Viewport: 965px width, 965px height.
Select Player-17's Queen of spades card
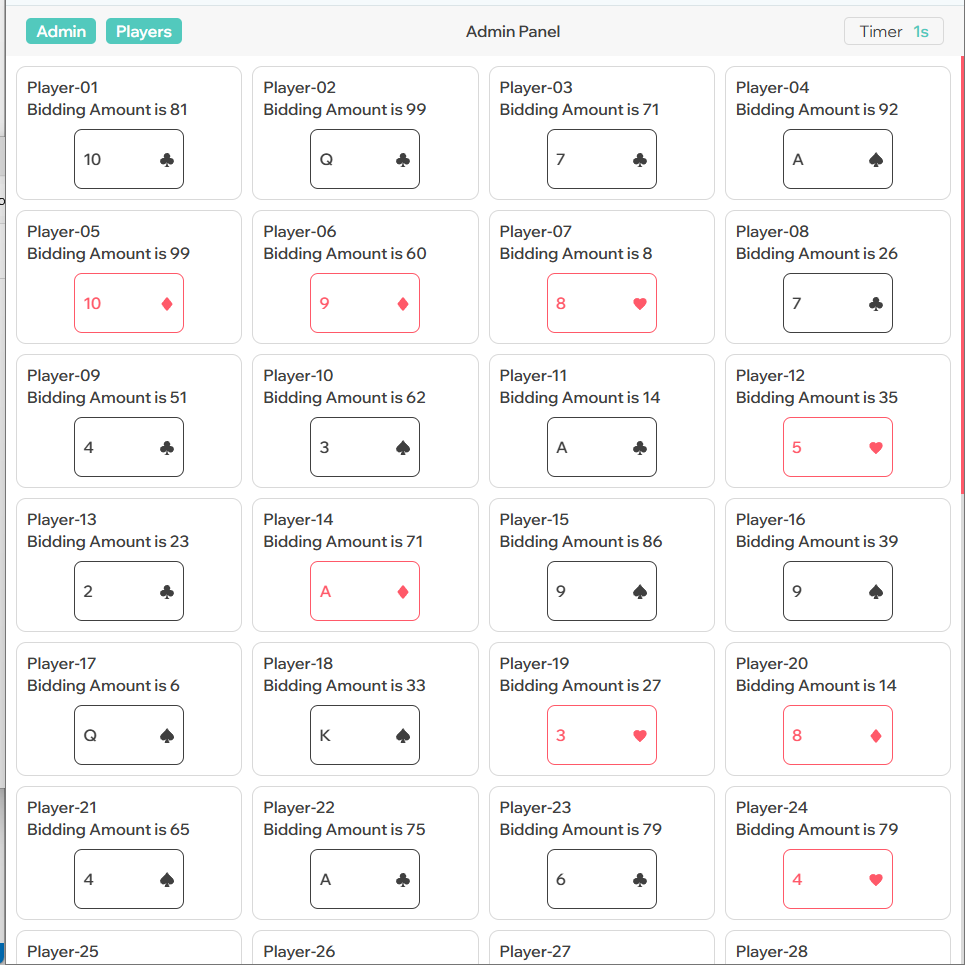(x=129, y=735)
